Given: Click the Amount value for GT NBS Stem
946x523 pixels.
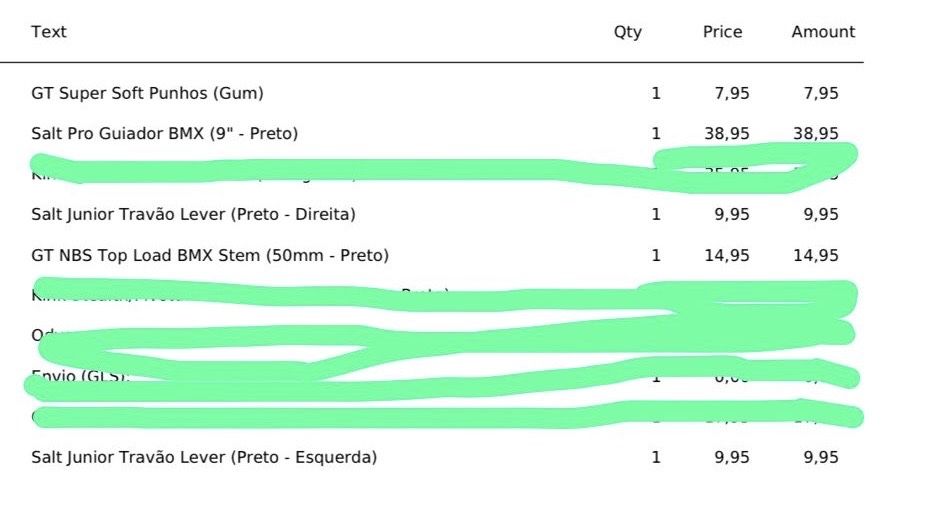Looking at the screenshot, I should pos(816,255).
